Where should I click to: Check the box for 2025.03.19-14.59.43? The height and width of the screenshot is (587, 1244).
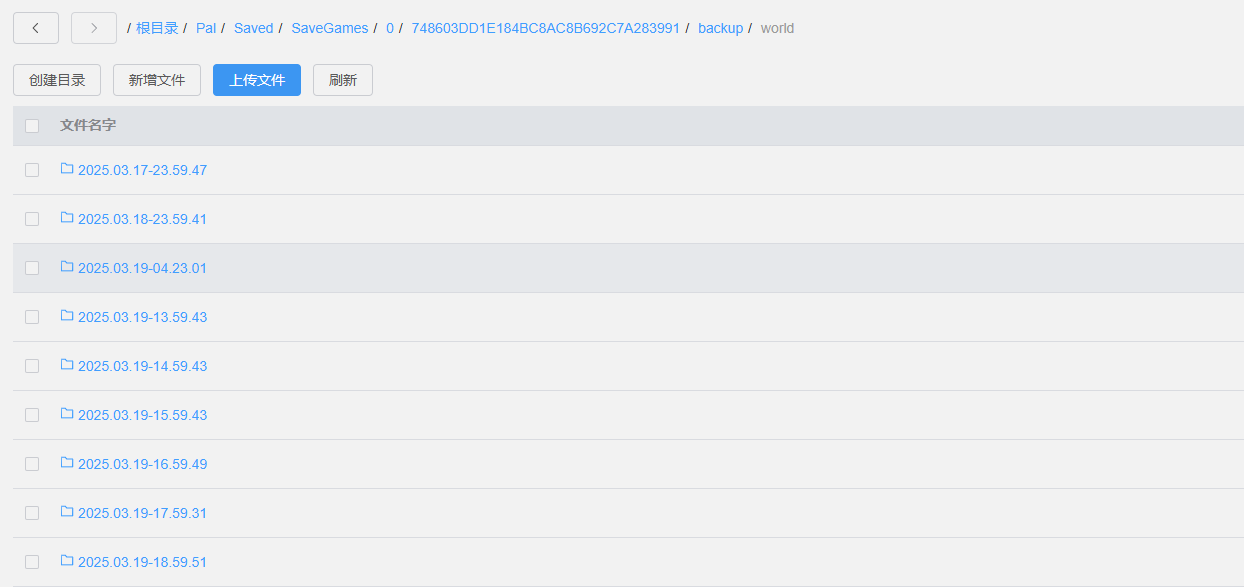click(x=32, y=366)
